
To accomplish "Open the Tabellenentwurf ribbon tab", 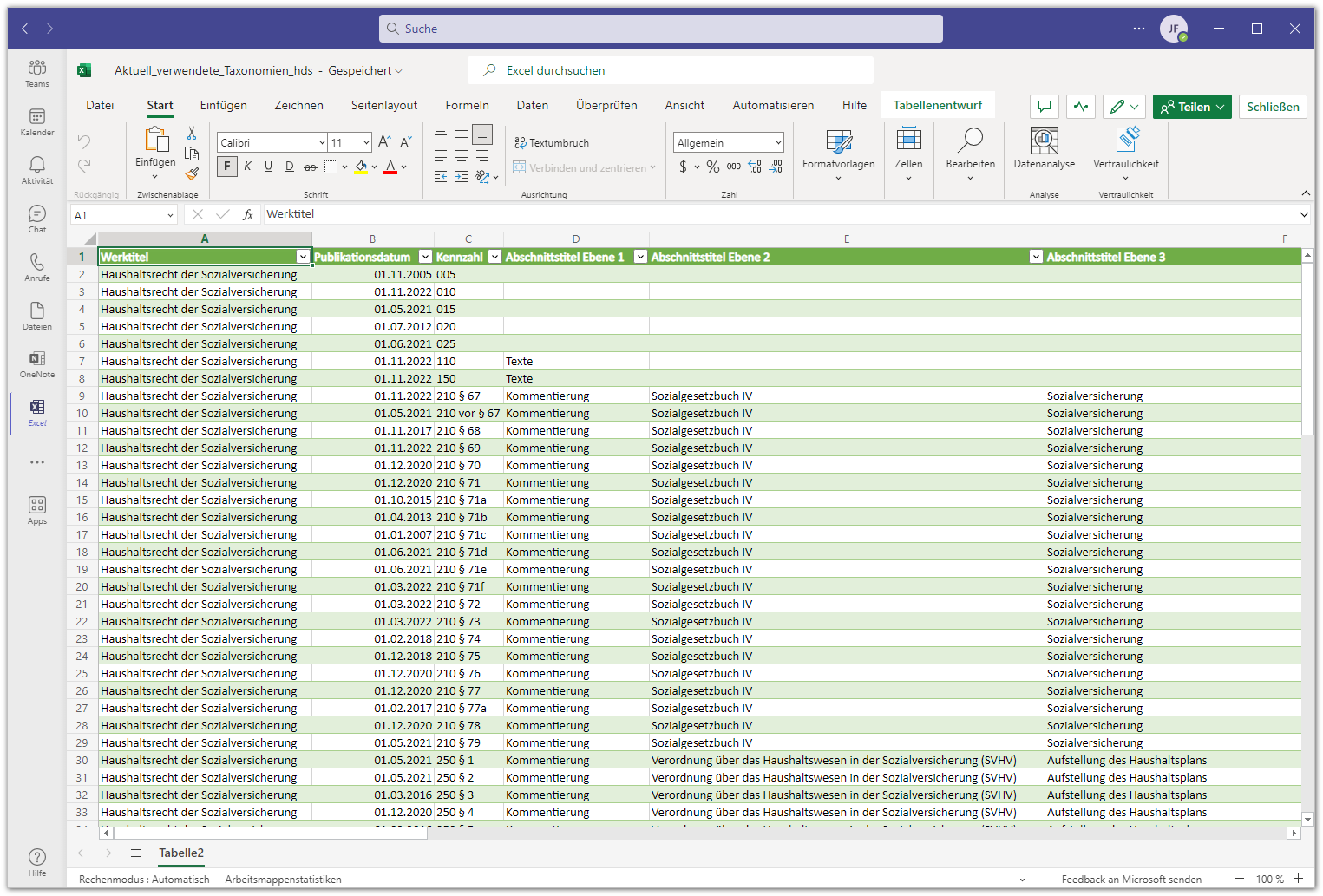I will pos(937,105).
